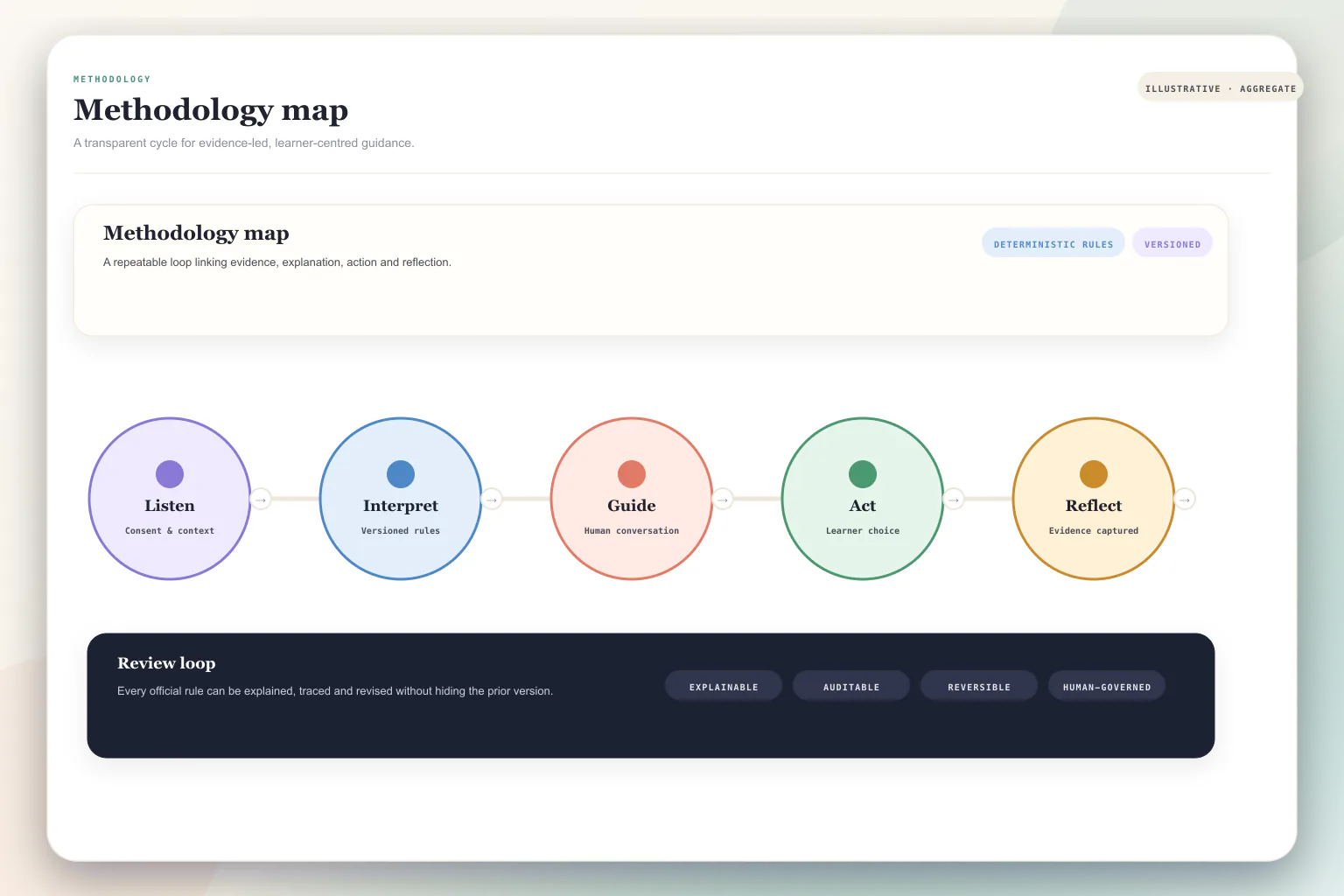Screen dimensions: 1344x896
Task: Click the green dot in Act node
Action: (x=863, y=474)
